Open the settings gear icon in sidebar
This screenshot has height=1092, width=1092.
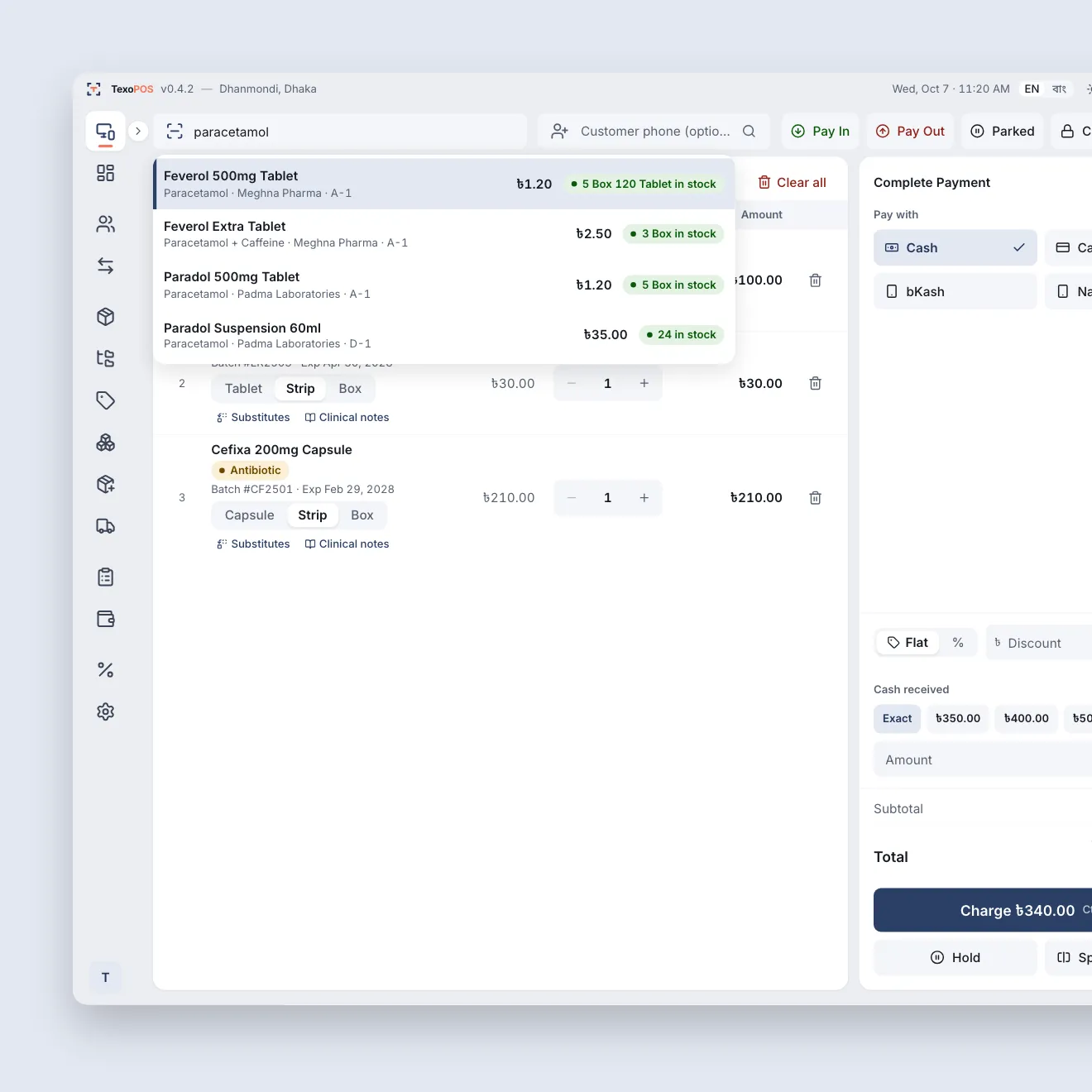coord(105,711)
